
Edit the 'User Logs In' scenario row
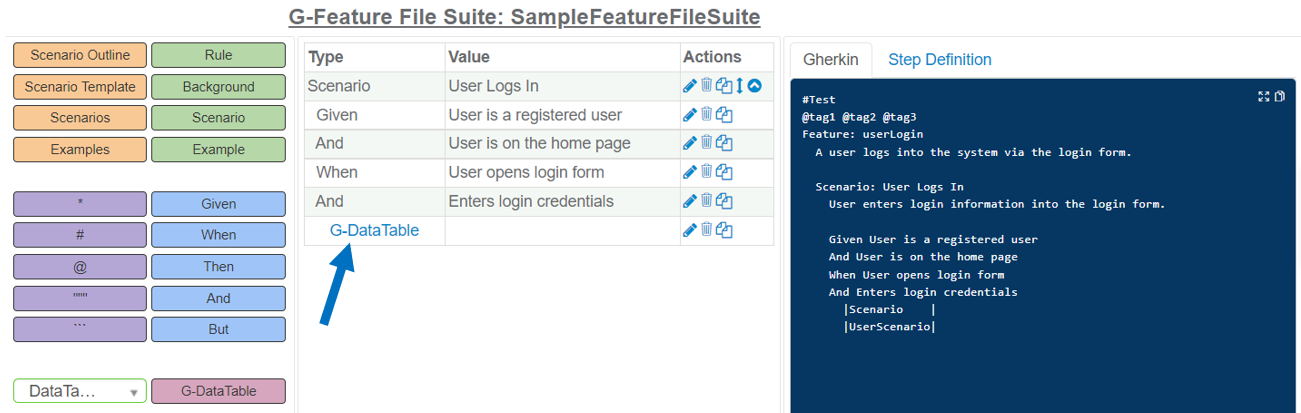point(690,86)
